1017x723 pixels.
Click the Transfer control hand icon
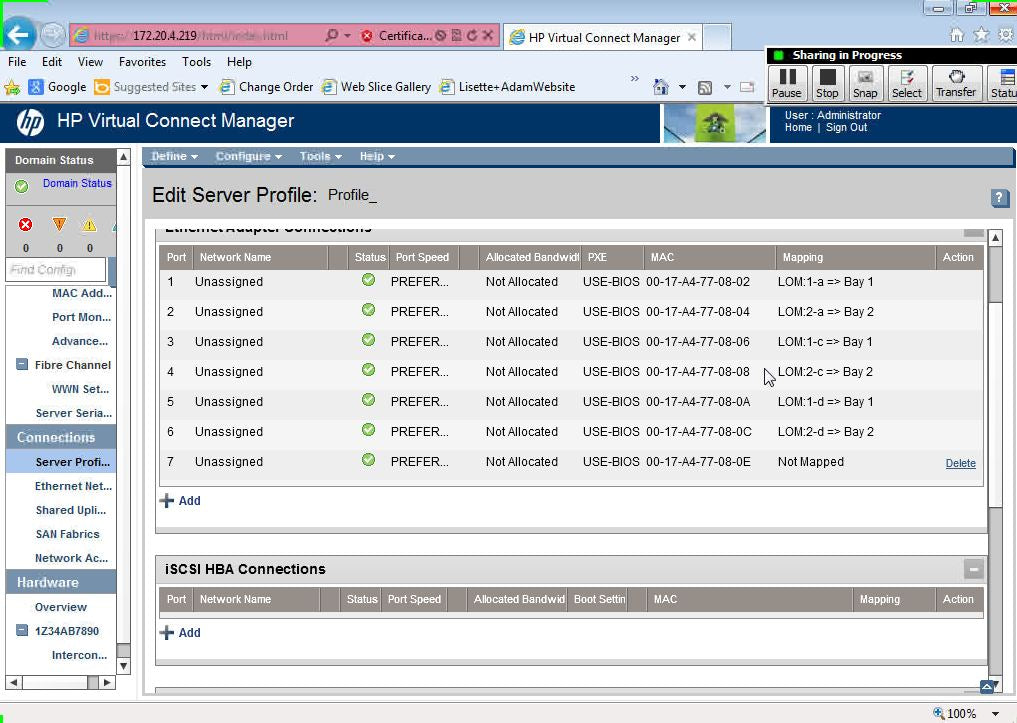(956, 83)
